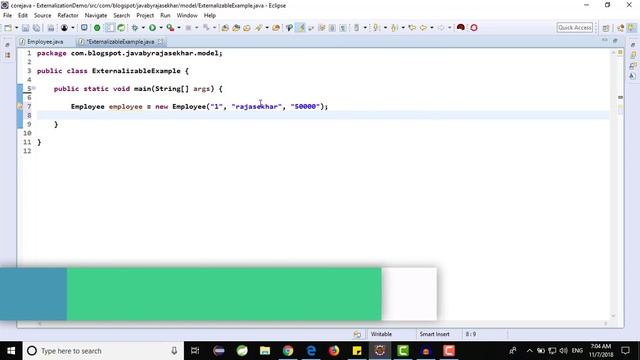The image size is (640, 360).
Task: Click the green circle toolbar icon
Action: (x=97, y=28)
